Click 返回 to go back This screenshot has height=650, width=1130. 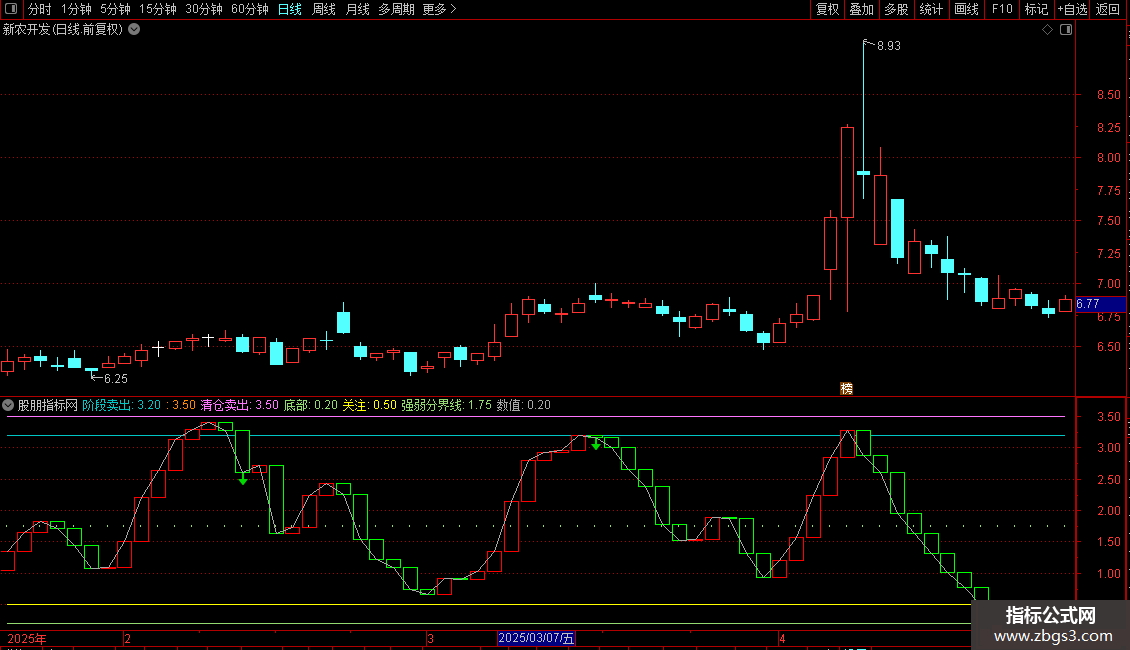tap(1108, 9)
